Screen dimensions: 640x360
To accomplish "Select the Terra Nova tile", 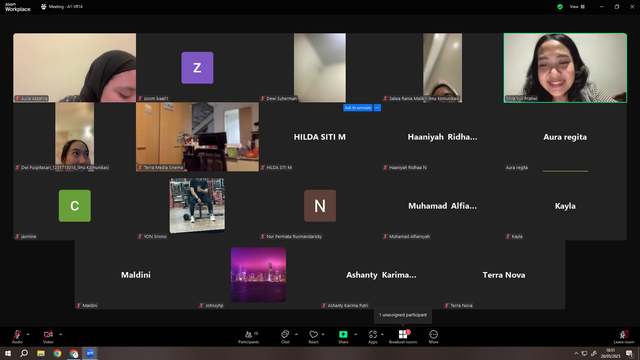I will point(504,275).
